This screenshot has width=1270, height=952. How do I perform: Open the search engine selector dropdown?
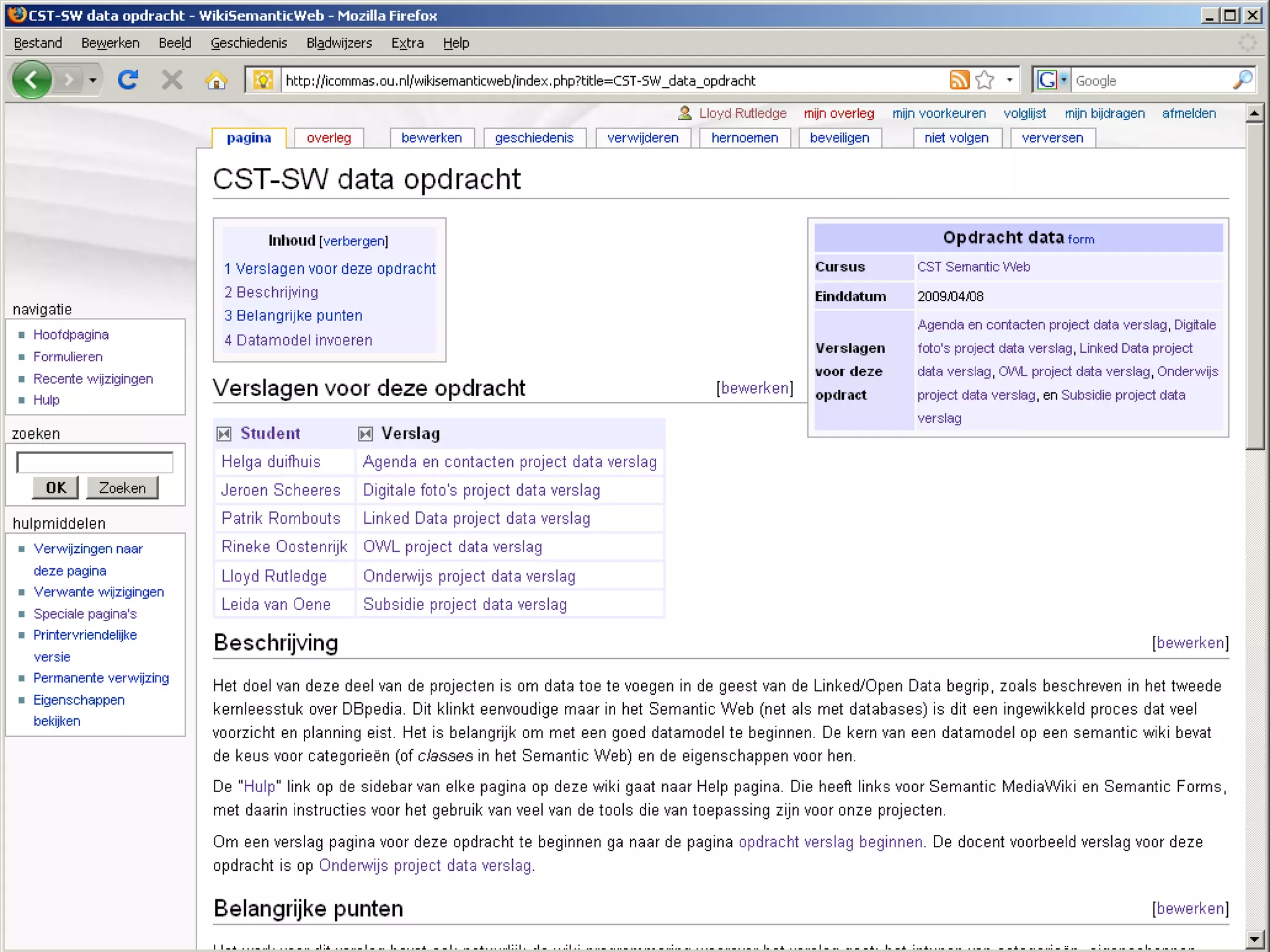1064,81
